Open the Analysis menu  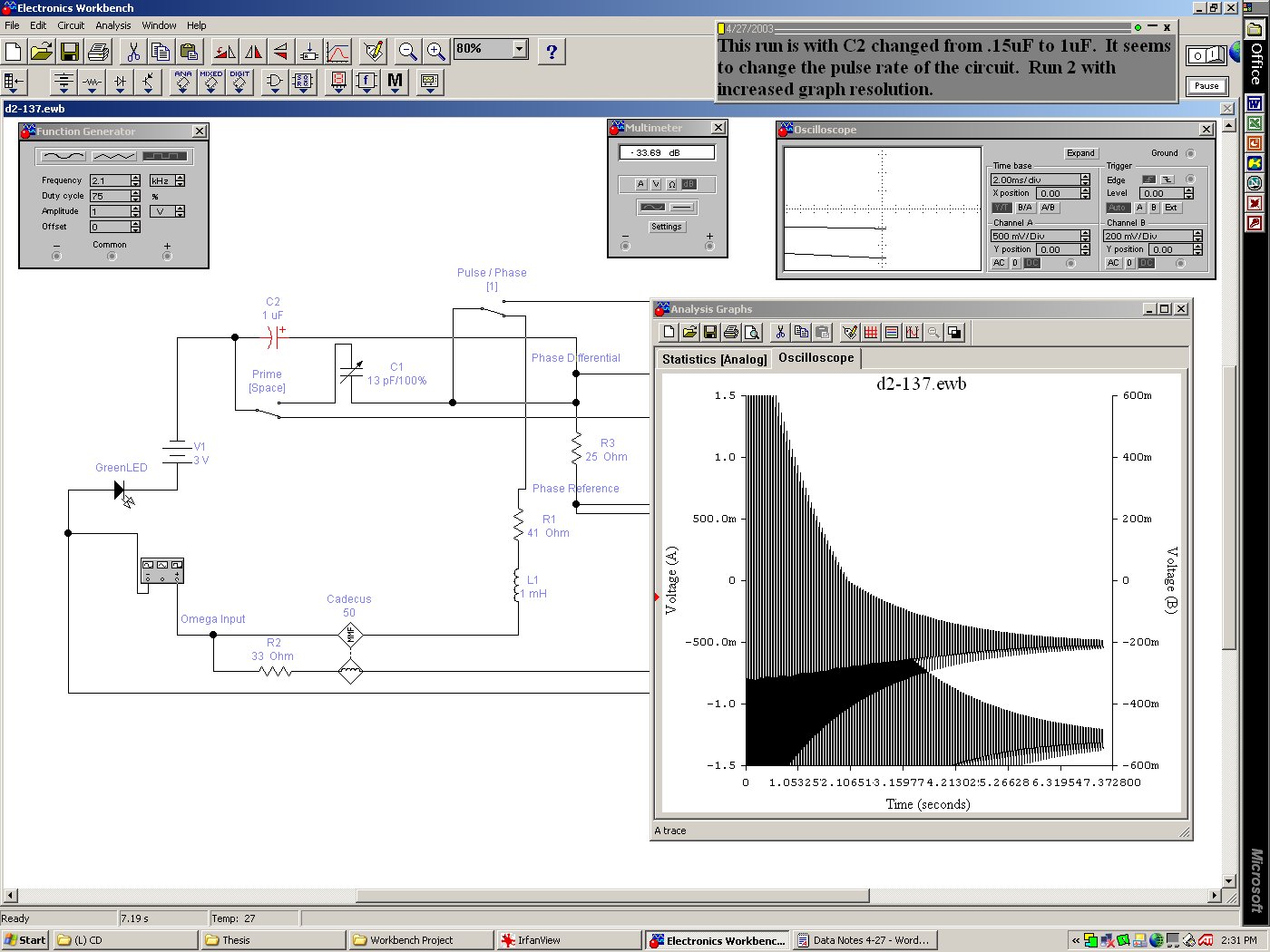[113, 25]
